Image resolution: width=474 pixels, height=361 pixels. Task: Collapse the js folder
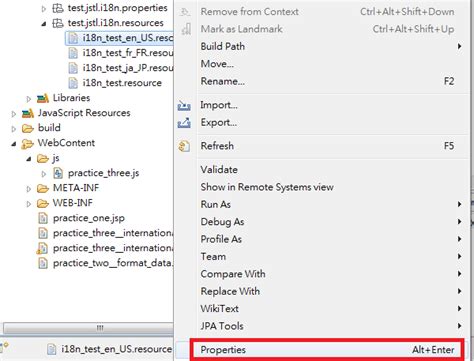[x=29, y=159]
